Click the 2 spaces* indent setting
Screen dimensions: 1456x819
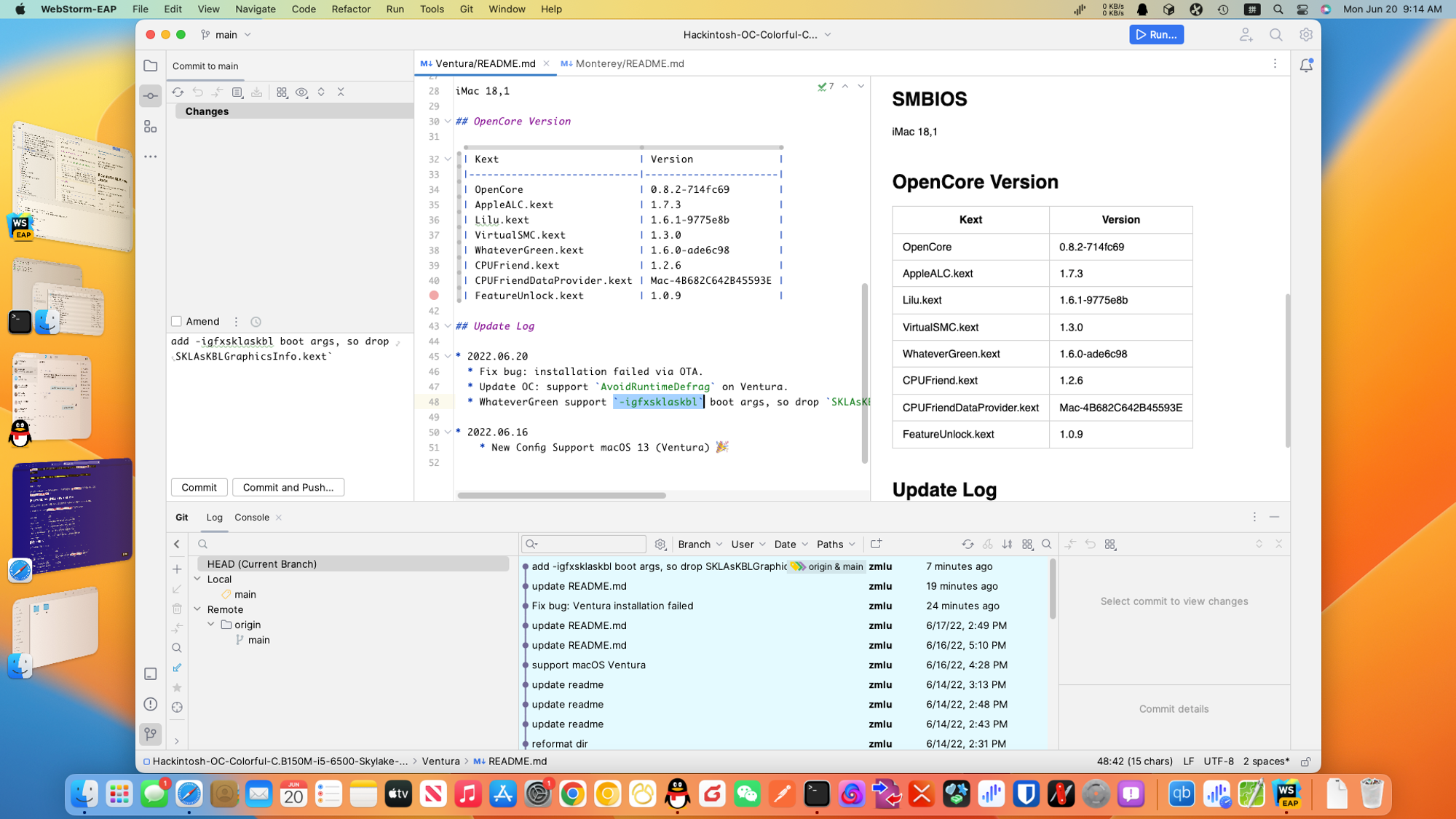click(x=1266, y=761)
